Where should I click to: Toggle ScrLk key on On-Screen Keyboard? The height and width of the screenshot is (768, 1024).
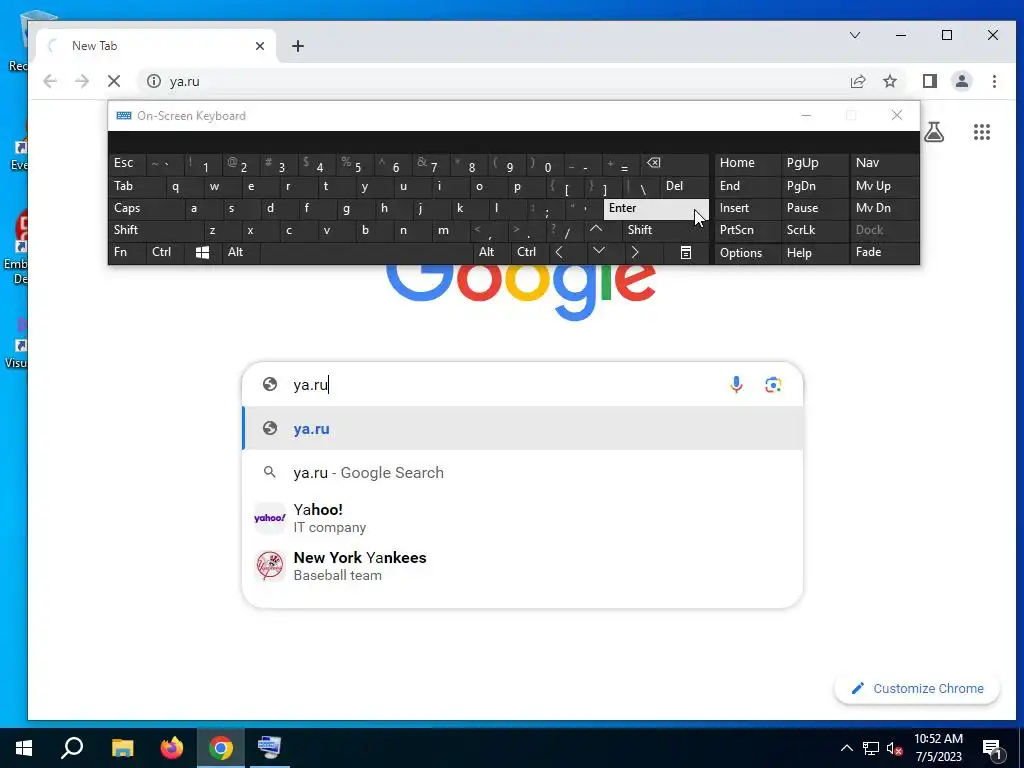point(815,230)
